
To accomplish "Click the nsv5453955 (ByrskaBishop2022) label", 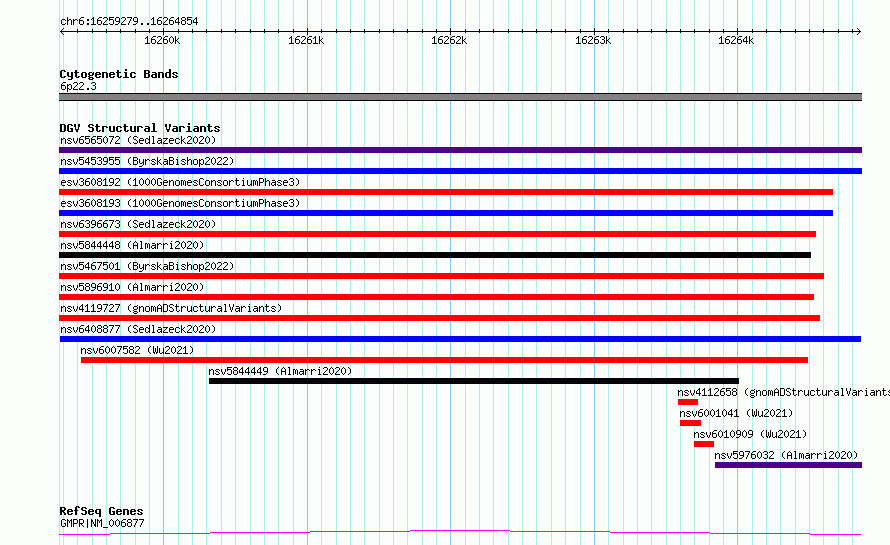I will pyautogui.click(x=147, y=161).
